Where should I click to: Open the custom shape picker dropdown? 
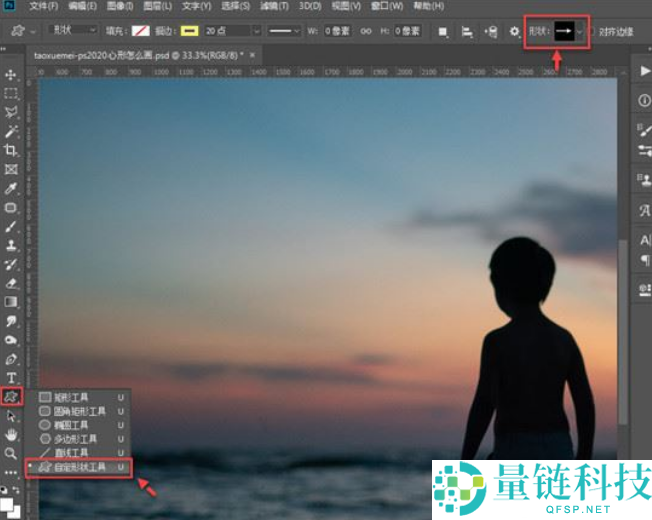[x=579, y=32]
